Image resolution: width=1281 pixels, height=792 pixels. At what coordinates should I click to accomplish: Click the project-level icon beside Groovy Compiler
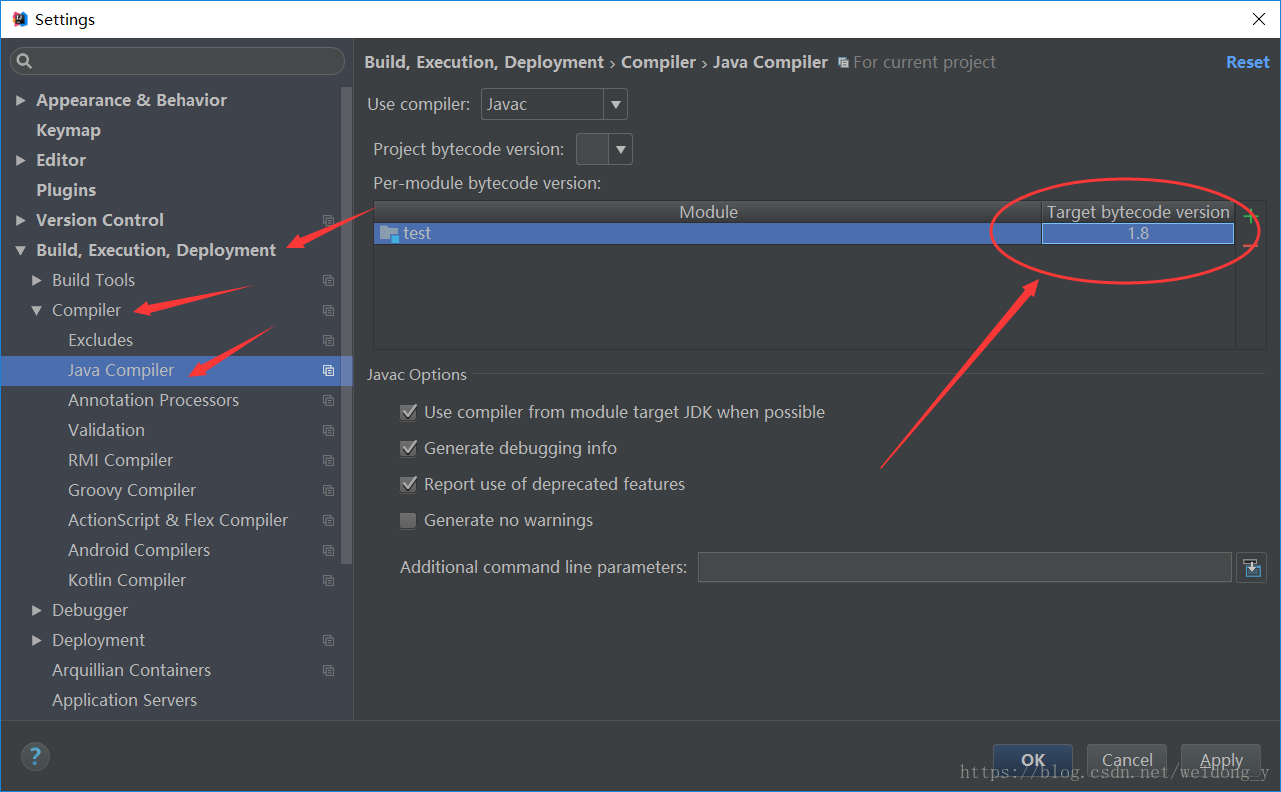click(x=328, y=490)
